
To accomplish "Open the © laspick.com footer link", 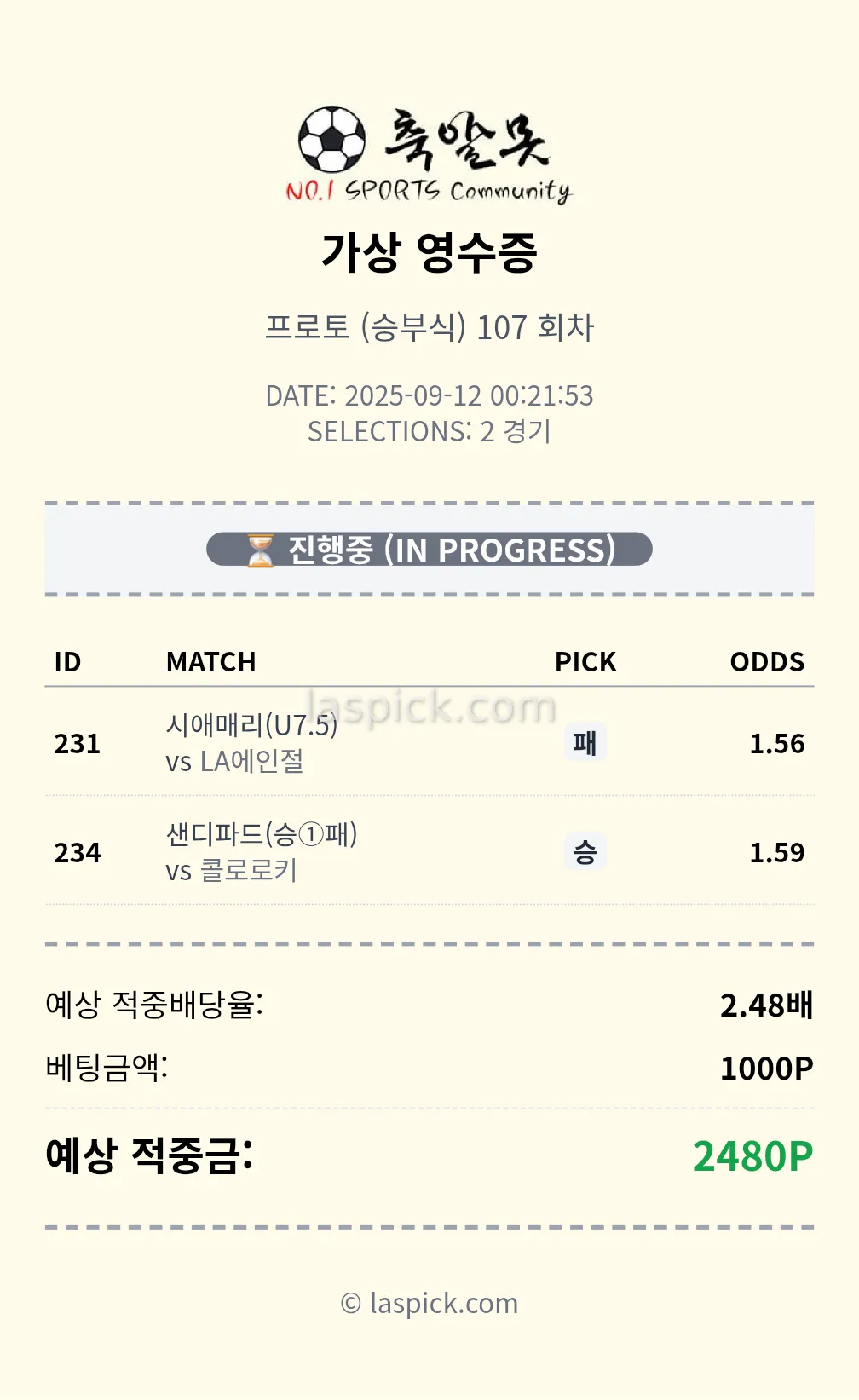I will click(429, 1304).
